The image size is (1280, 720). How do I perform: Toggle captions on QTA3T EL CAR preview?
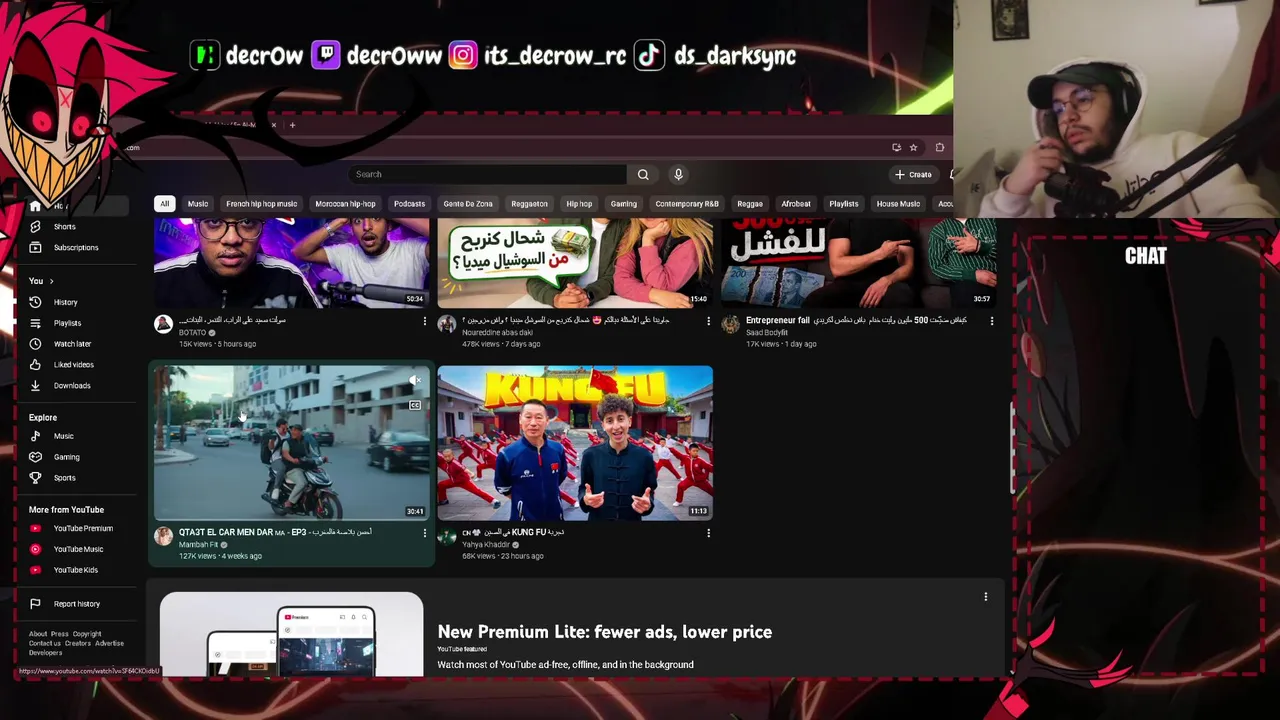(415, 405)
